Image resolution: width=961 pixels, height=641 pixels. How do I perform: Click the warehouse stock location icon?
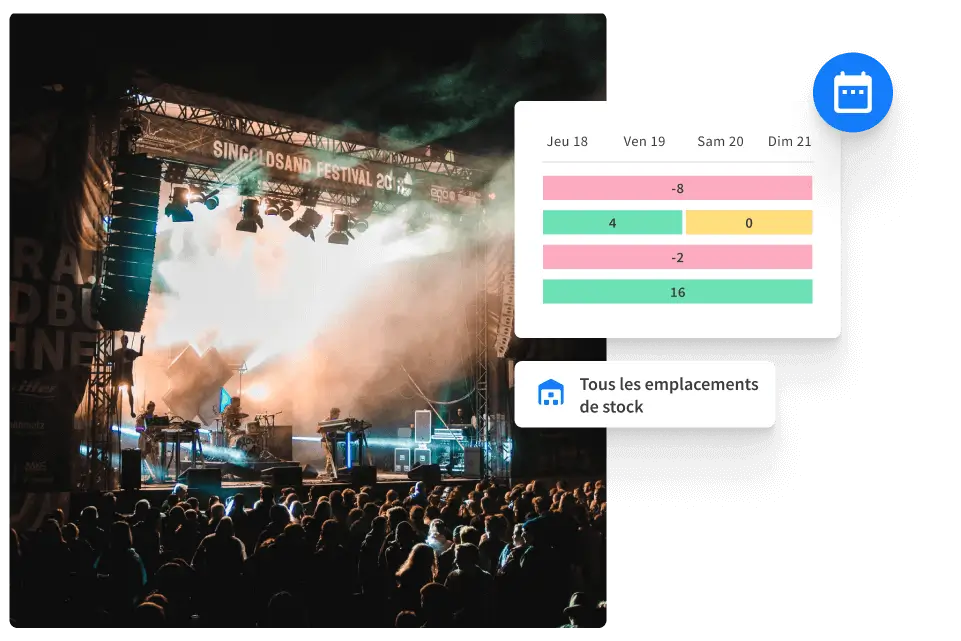[x=550, y=393]
